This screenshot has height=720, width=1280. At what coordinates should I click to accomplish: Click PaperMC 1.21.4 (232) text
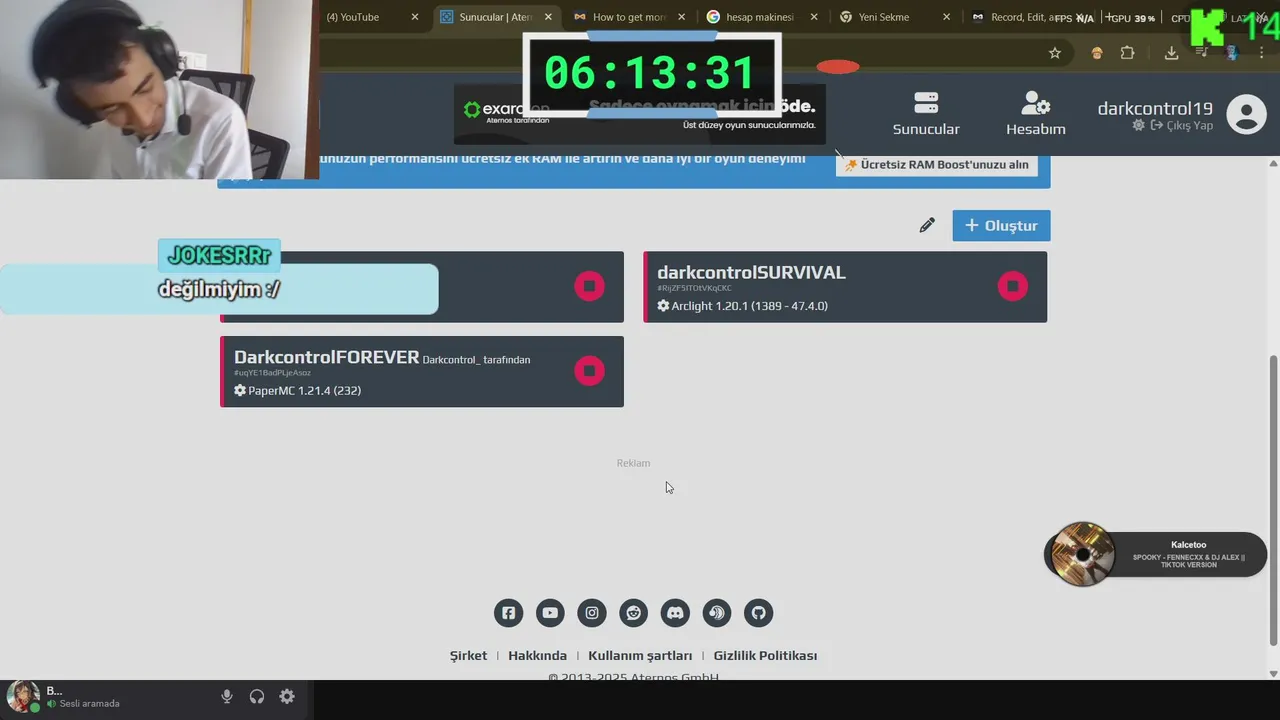pyautogui.click(x=304, y=390)
